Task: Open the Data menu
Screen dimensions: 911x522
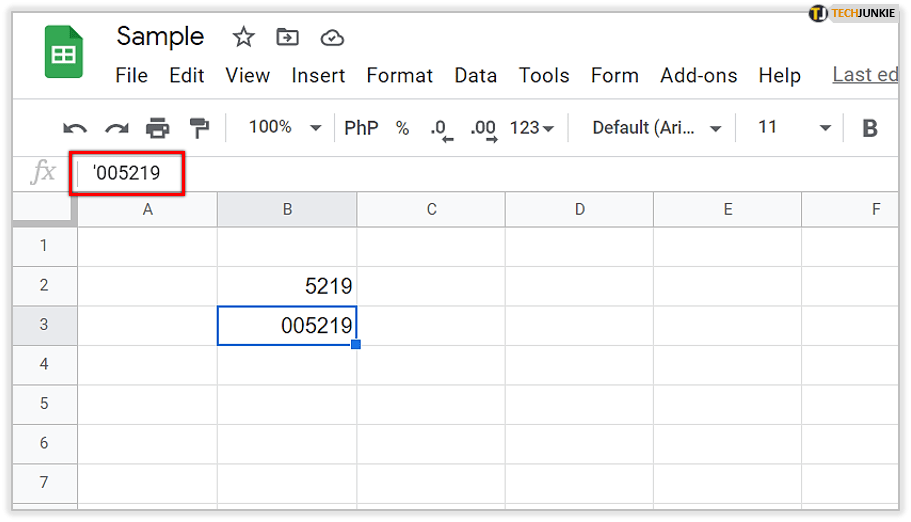Action: 475,76
